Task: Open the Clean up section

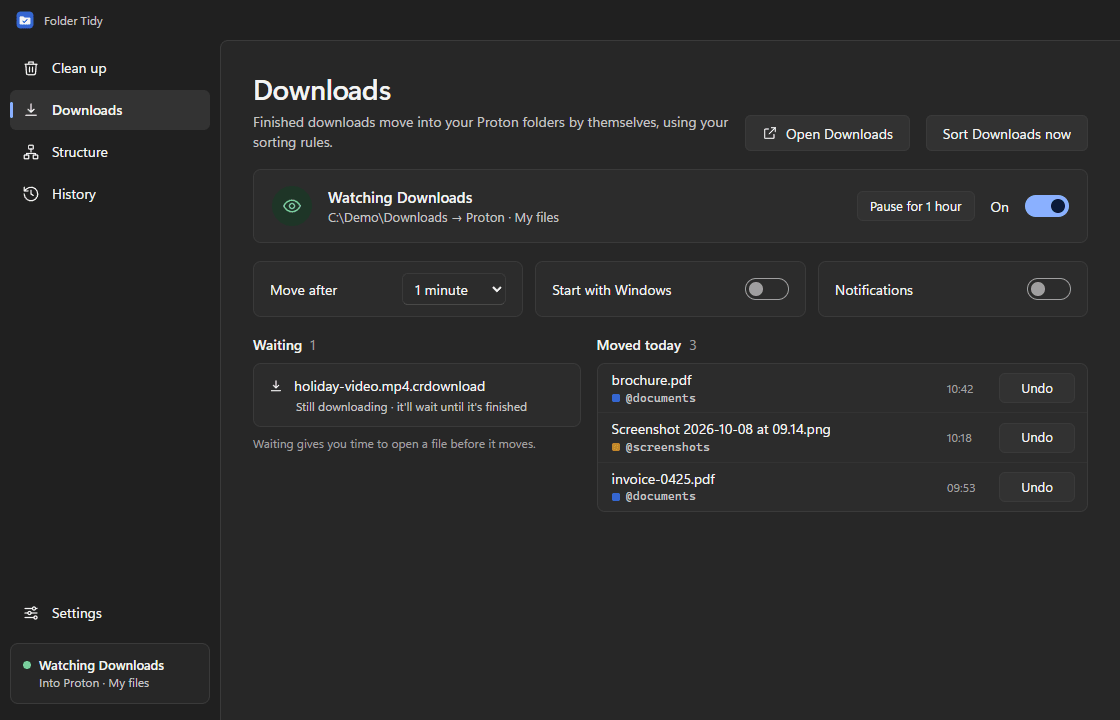Action: (x=110, y=69)
